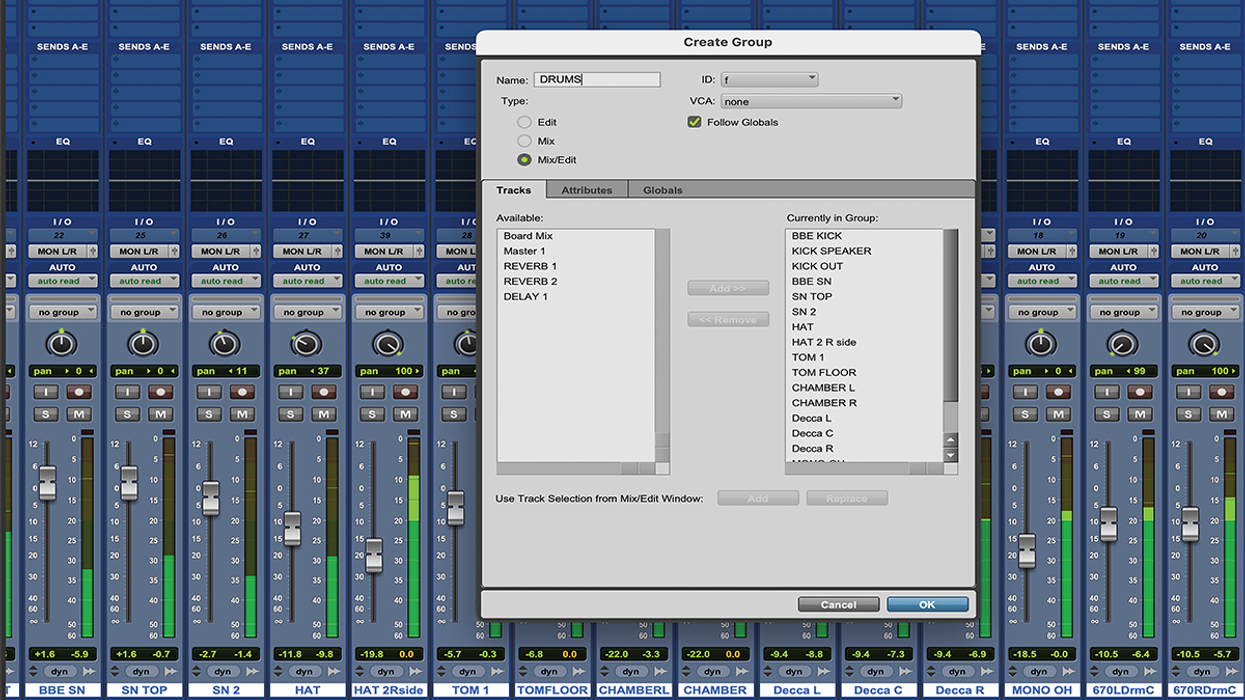The image size is (1245, 700).
Task: Solo the HAT channel
Action: [x=290, y=413]
